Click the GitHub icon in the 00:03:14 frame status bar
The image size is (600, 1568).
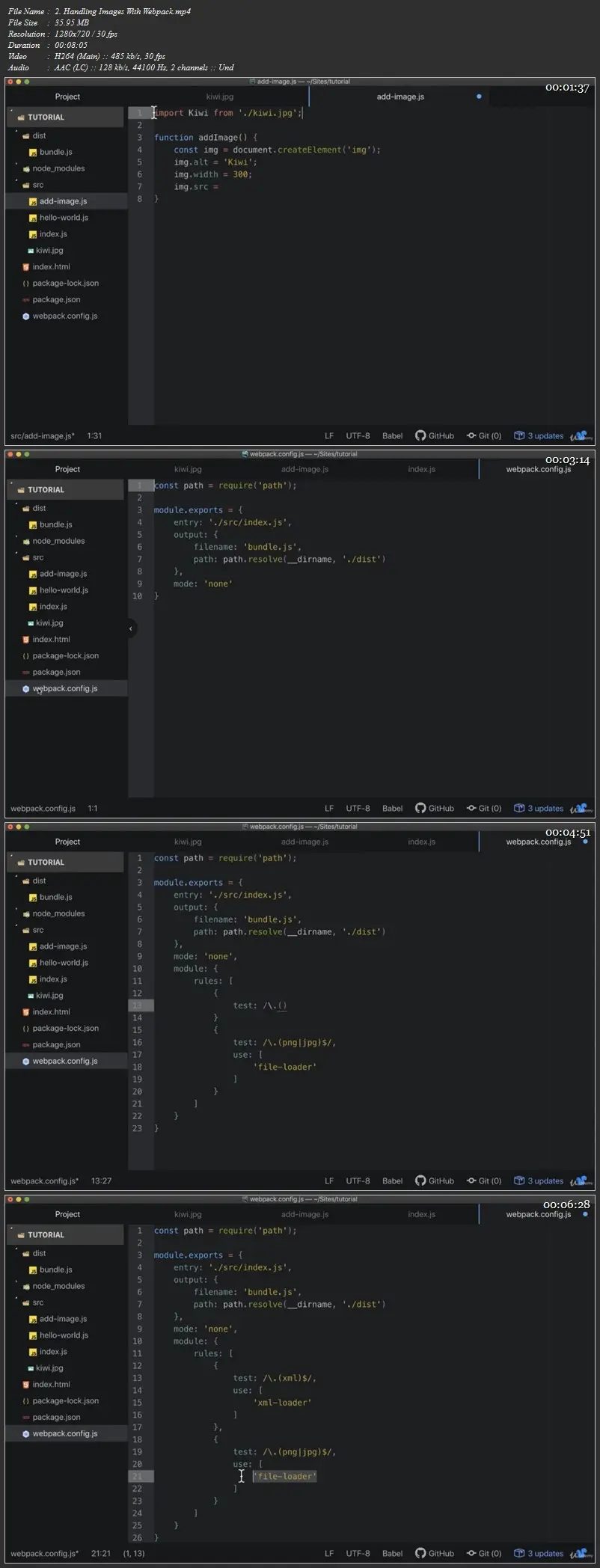coord(420,808)
